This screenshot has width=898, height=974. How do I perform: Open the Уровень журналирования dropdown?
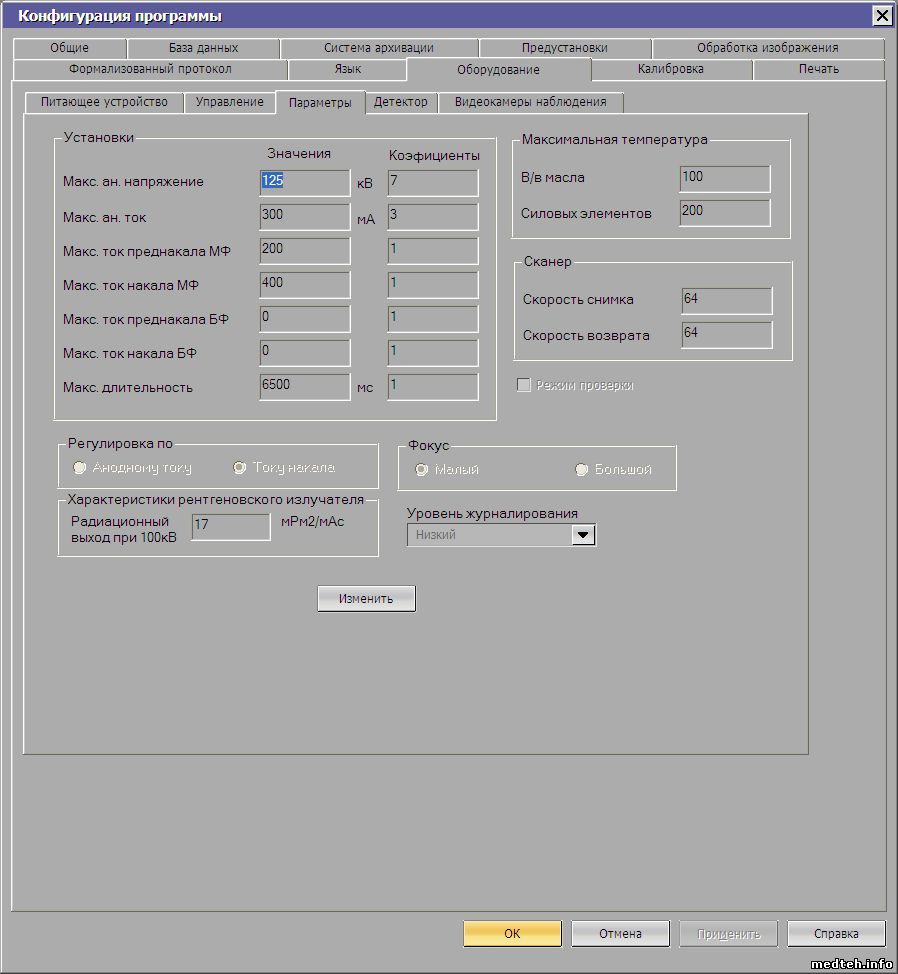pos(582,535)
